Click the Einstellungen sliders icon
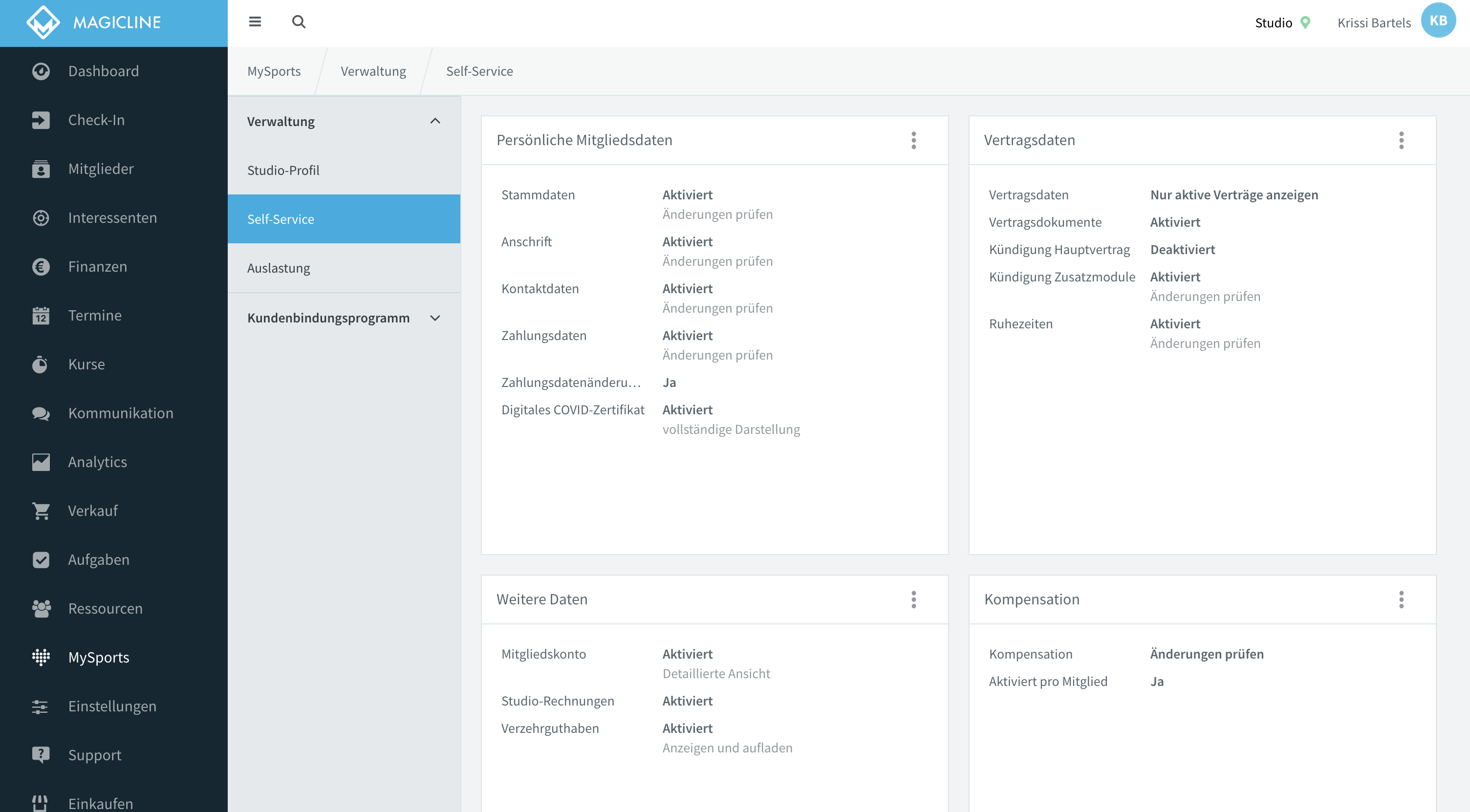The height and width of the screenshot is (812, 1470). [41, 706]
